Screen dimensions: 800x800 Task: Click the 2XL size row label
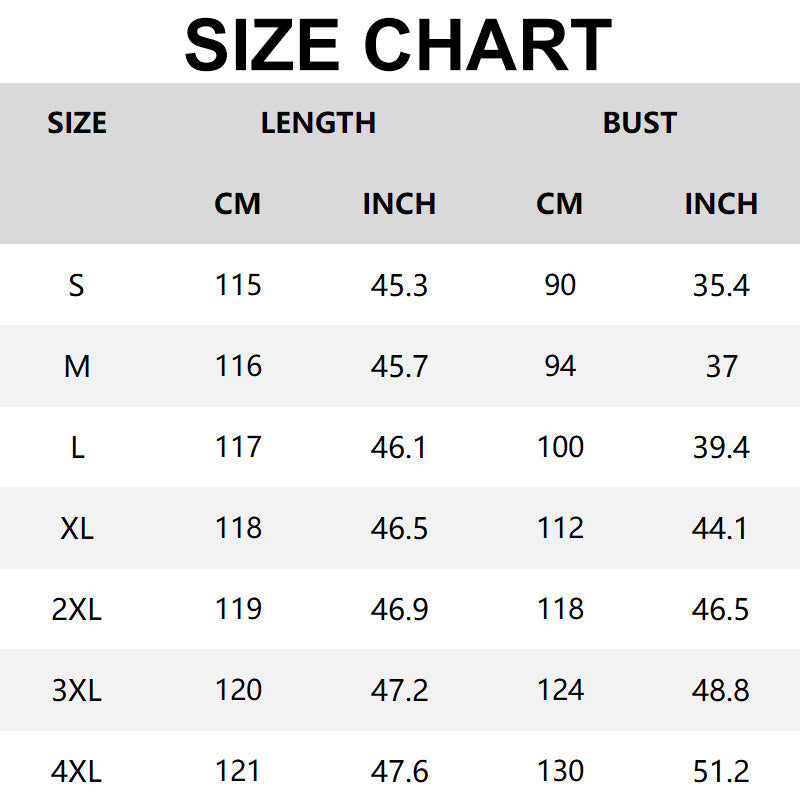click(x=77, y=609)
